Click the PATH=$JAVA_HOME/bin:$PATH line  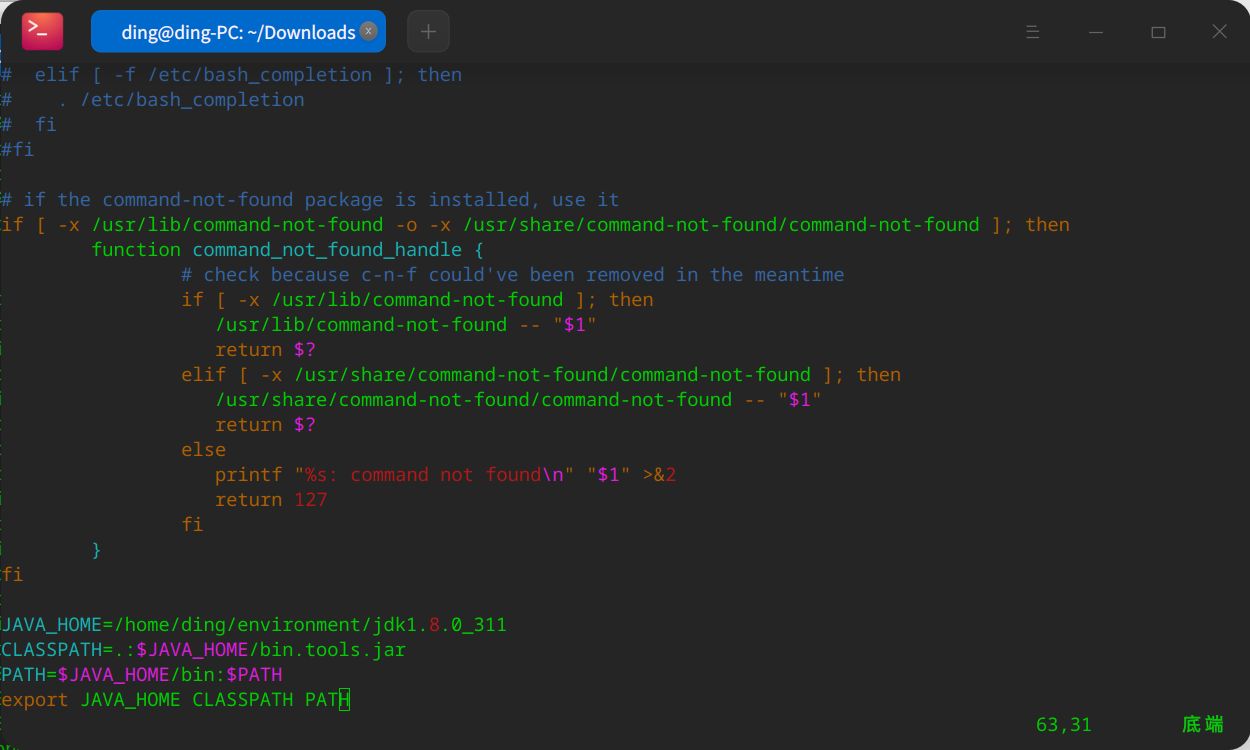tap(142, 675)
